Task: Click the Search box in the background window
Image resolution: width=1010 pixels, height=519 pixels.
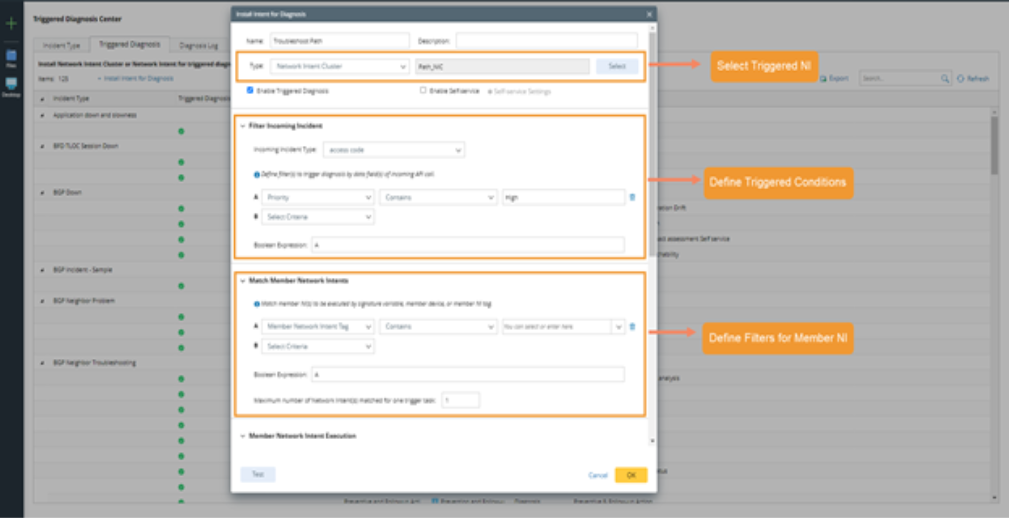Action: tap(899, 79)
